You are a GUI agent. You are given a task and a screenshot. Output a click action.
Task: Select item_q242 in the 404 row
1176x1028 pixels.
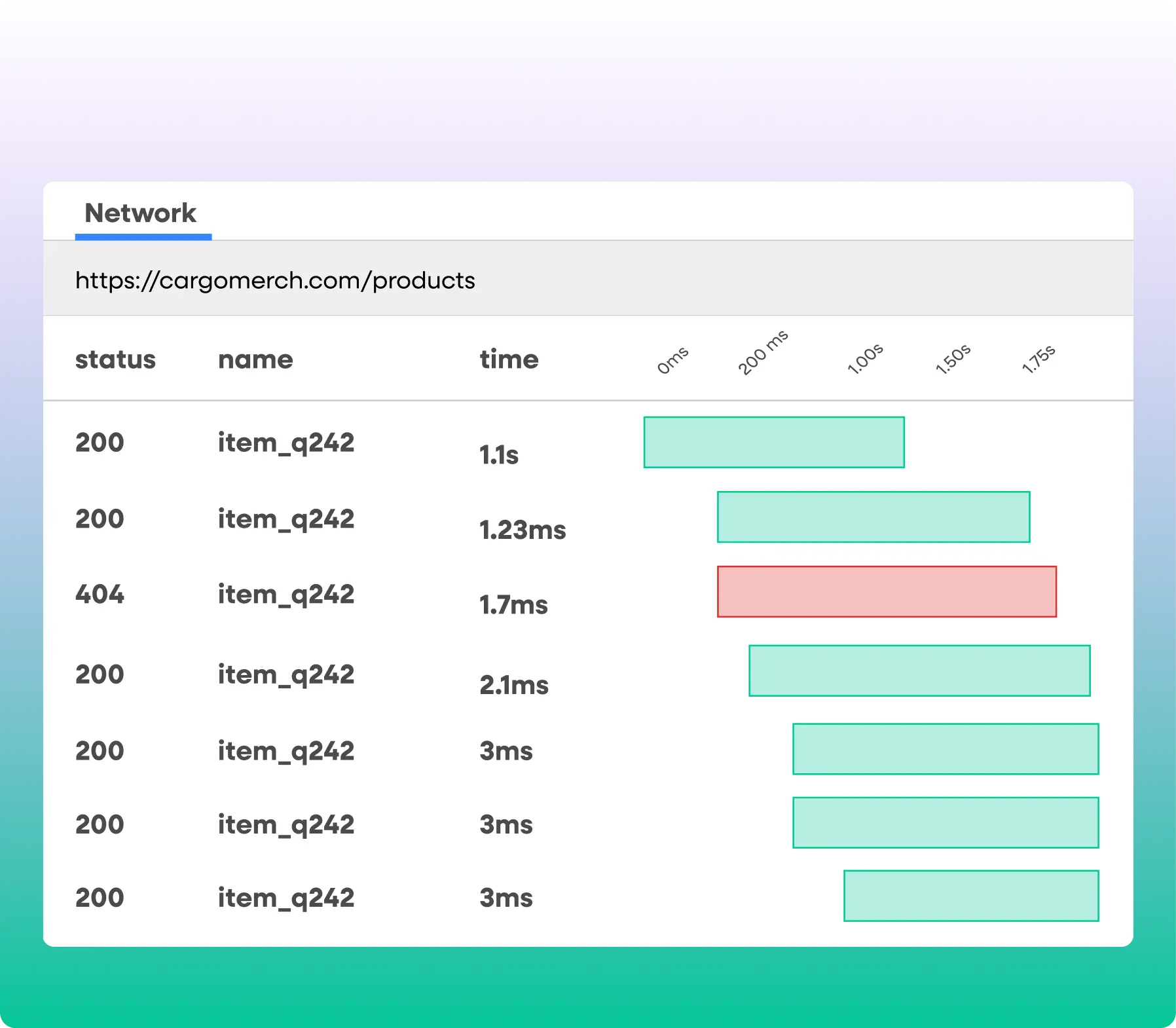[x=286, y=595]
